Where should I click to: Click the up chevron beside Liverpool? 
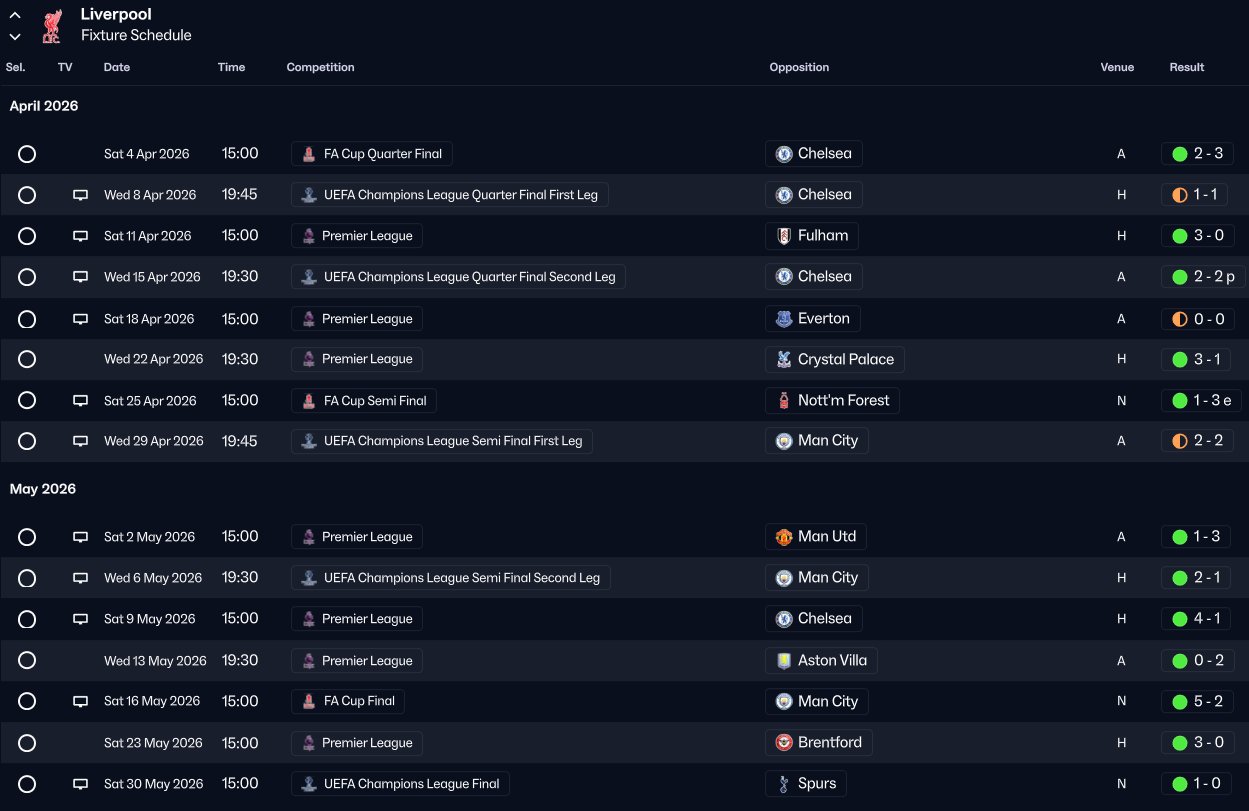point(15,16)
